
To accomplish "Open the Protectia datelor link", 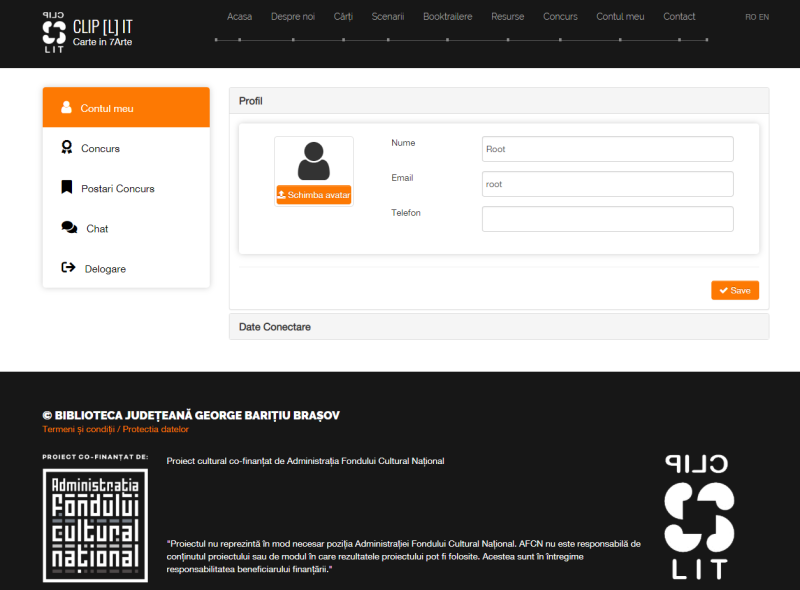I will coord(157,429).
